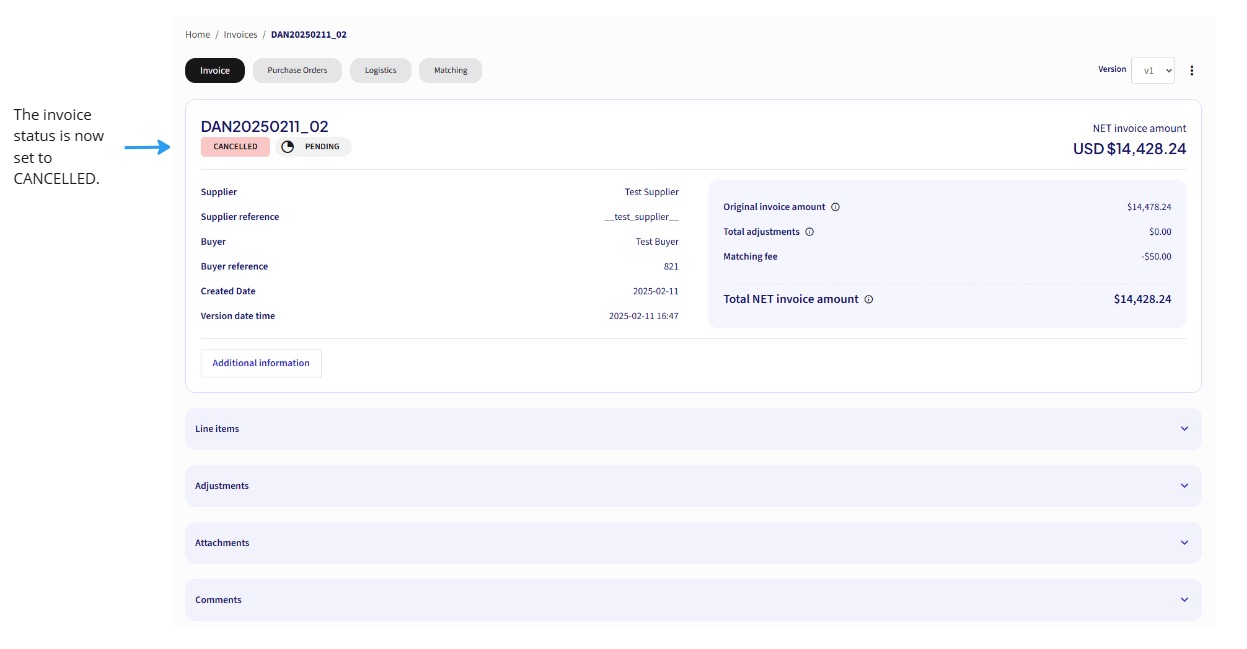This screenshot has height=649, width=1247.
Task: Switch to the Purchase Orders tab
Action: tap(297, 70)
